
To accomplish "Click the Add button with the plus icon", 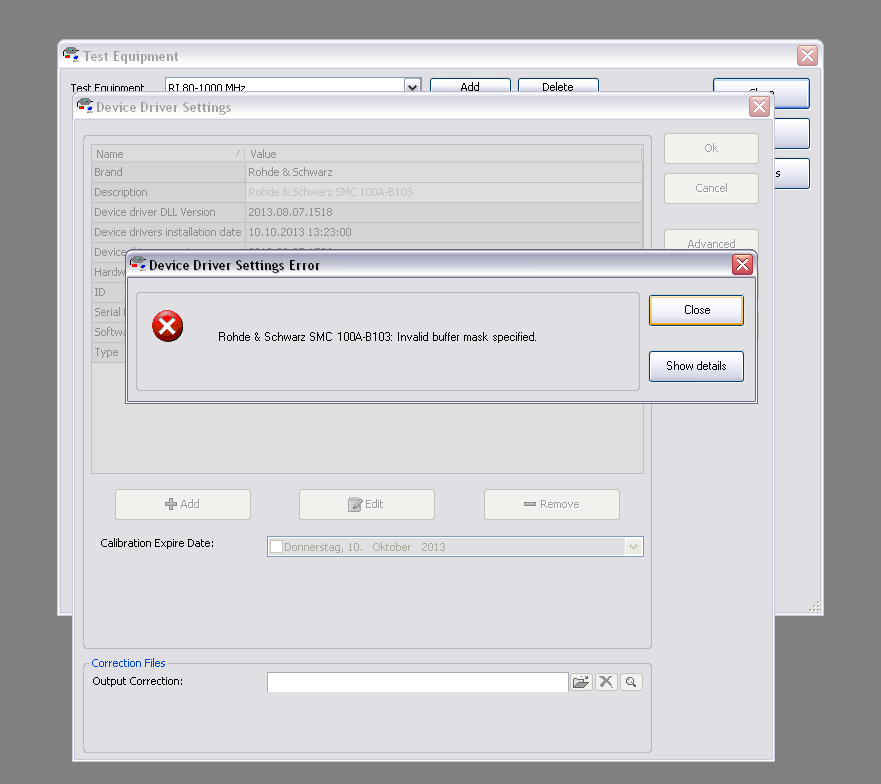I will pyautogui.click(x=183, y=504).
